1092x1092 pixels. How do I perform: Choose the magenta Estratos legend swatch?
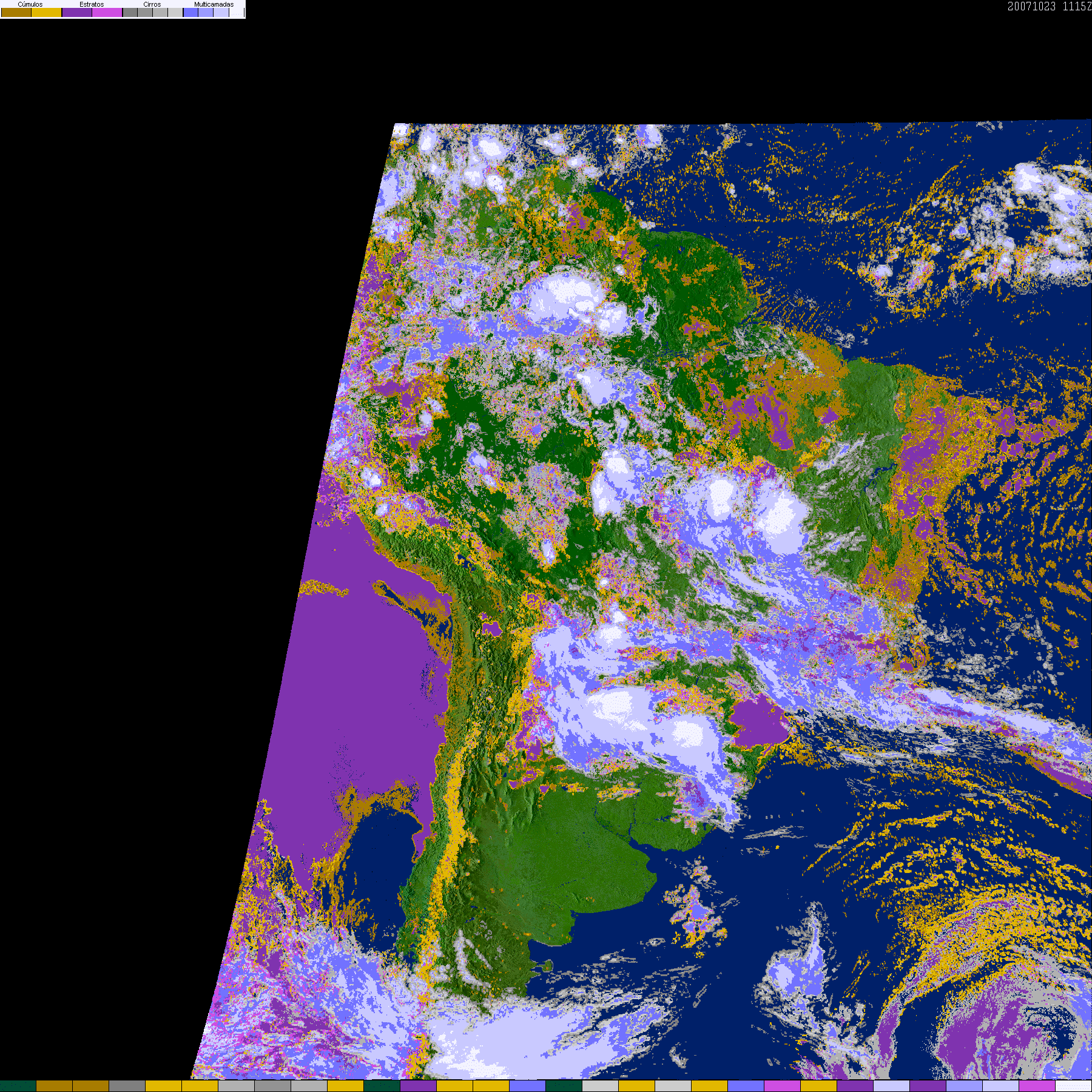[107, 12]
